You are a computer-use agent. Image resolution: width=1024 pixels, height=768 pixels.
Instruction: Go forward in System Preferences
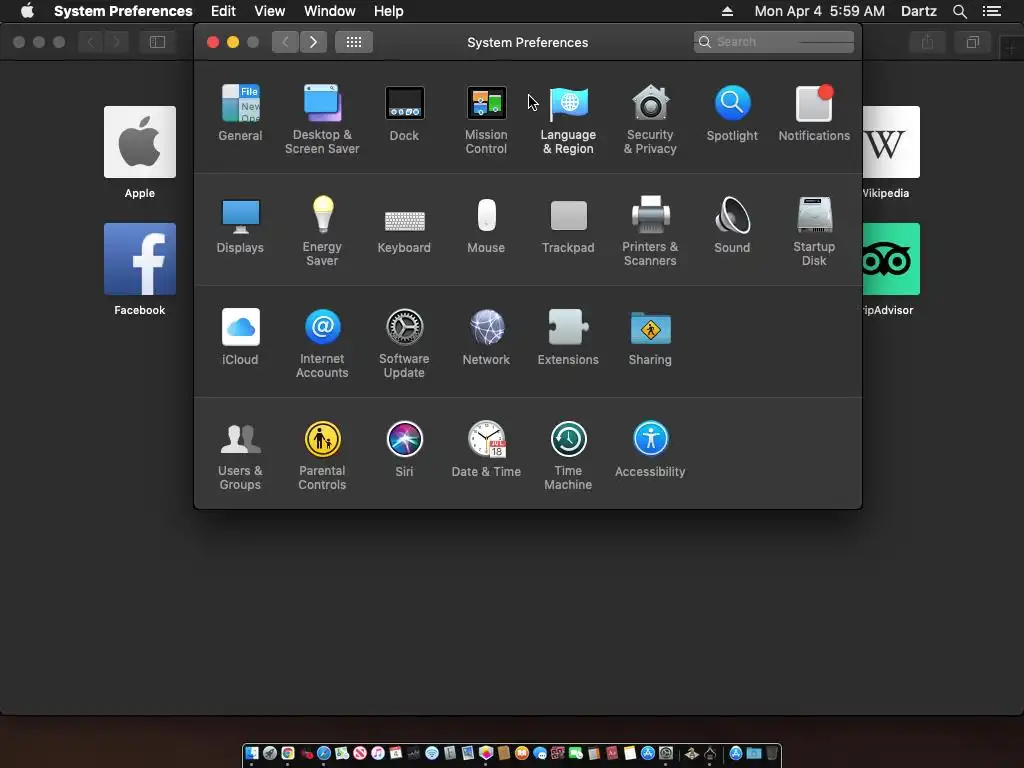pos(313,42)
